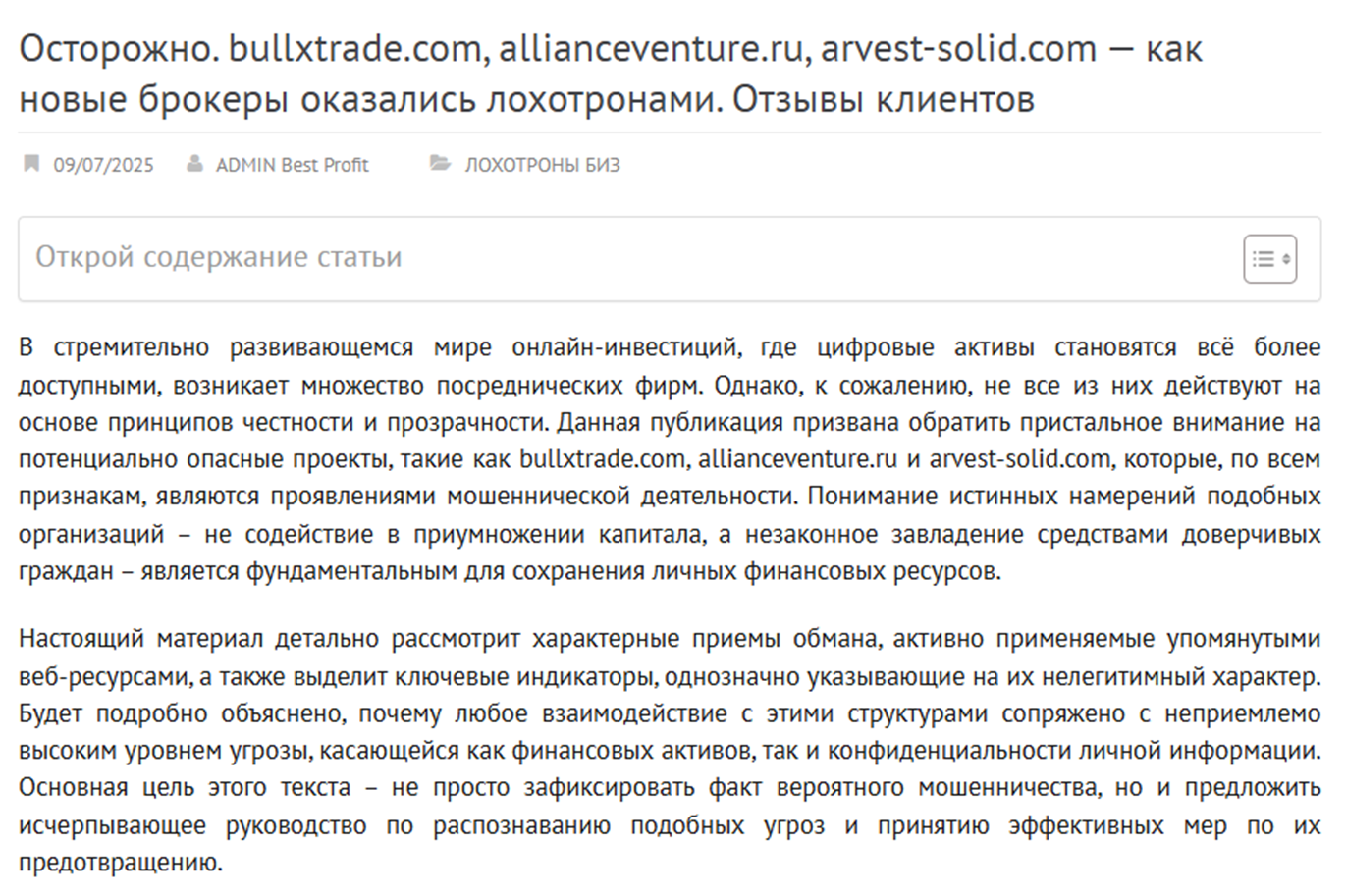The height and width of the screenshot is (896, 1345).
Task: Click the post date 09/07/2025
Action: point(103,165)
